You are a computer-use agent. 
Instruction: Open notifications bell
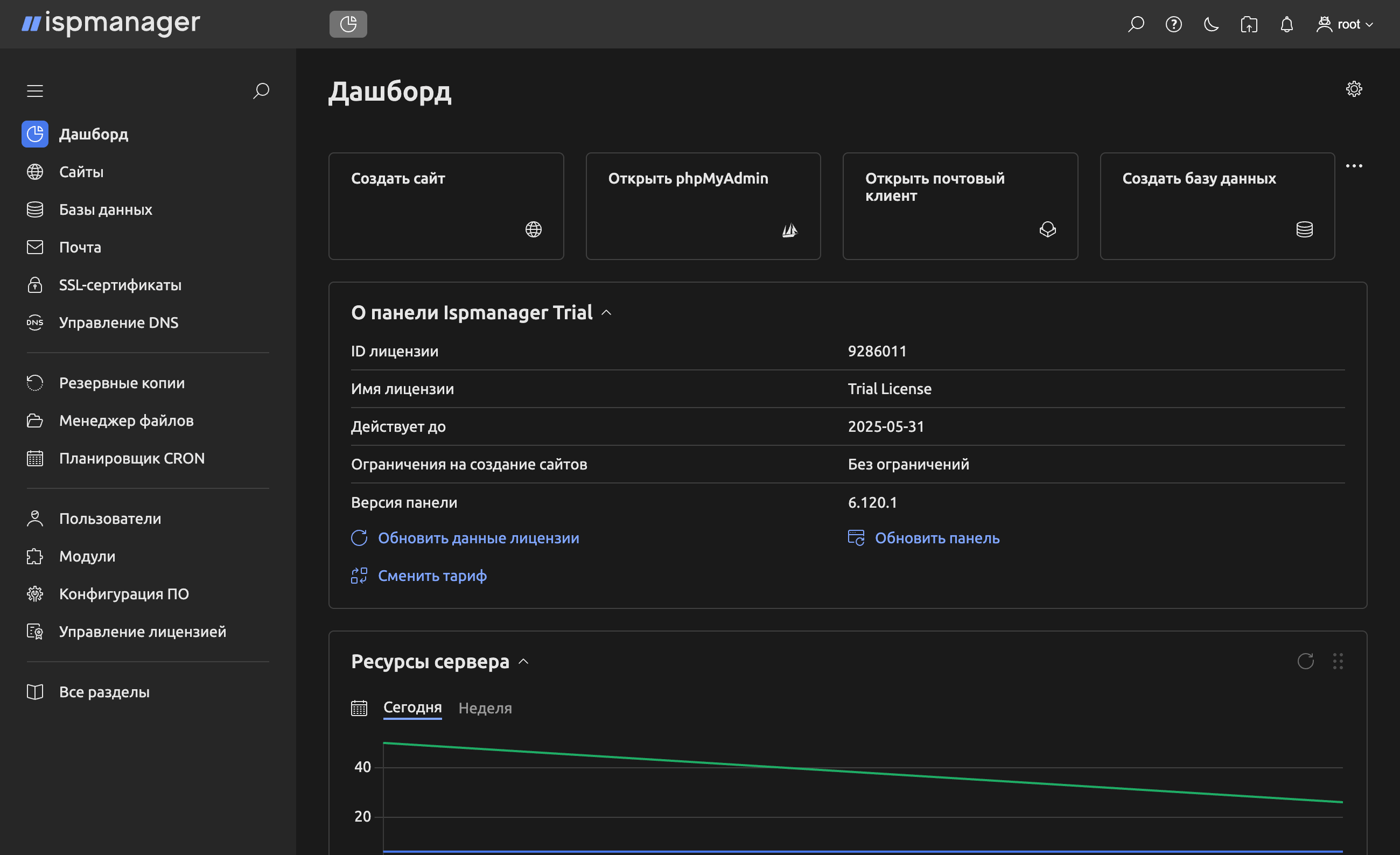1287,24
